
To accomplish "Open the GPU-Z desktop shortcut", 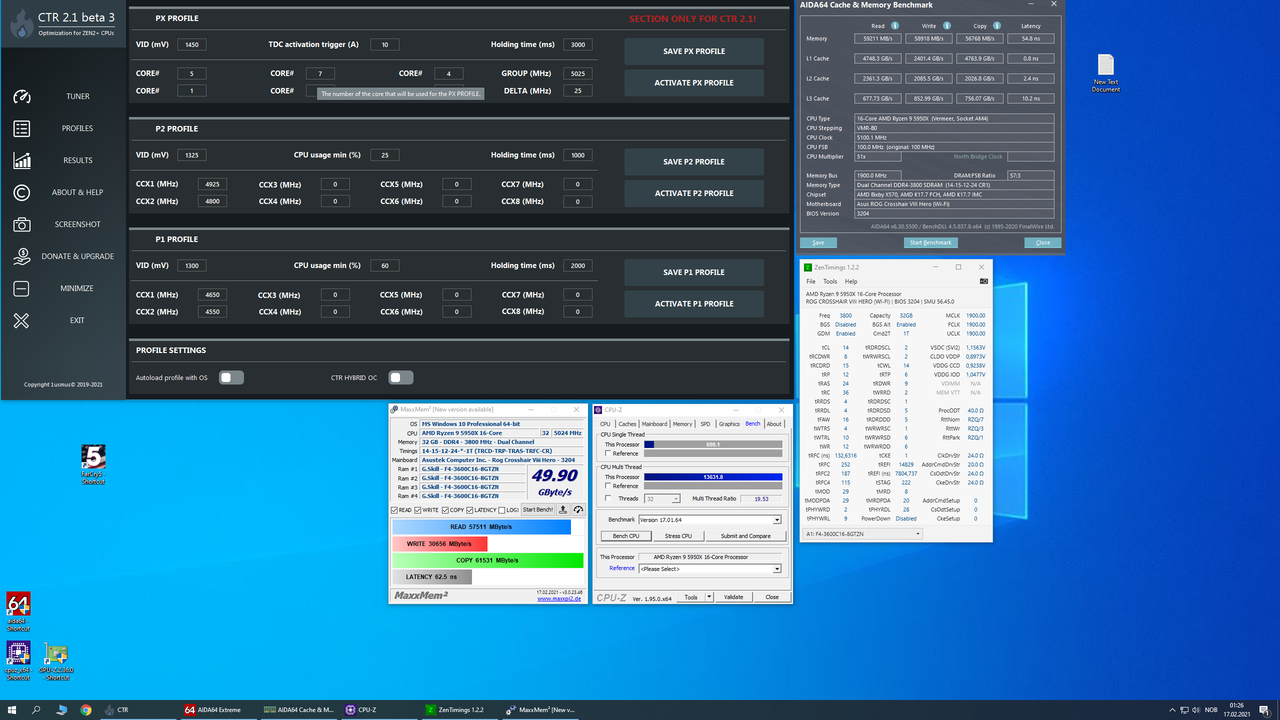I will [x=56, y=662].
